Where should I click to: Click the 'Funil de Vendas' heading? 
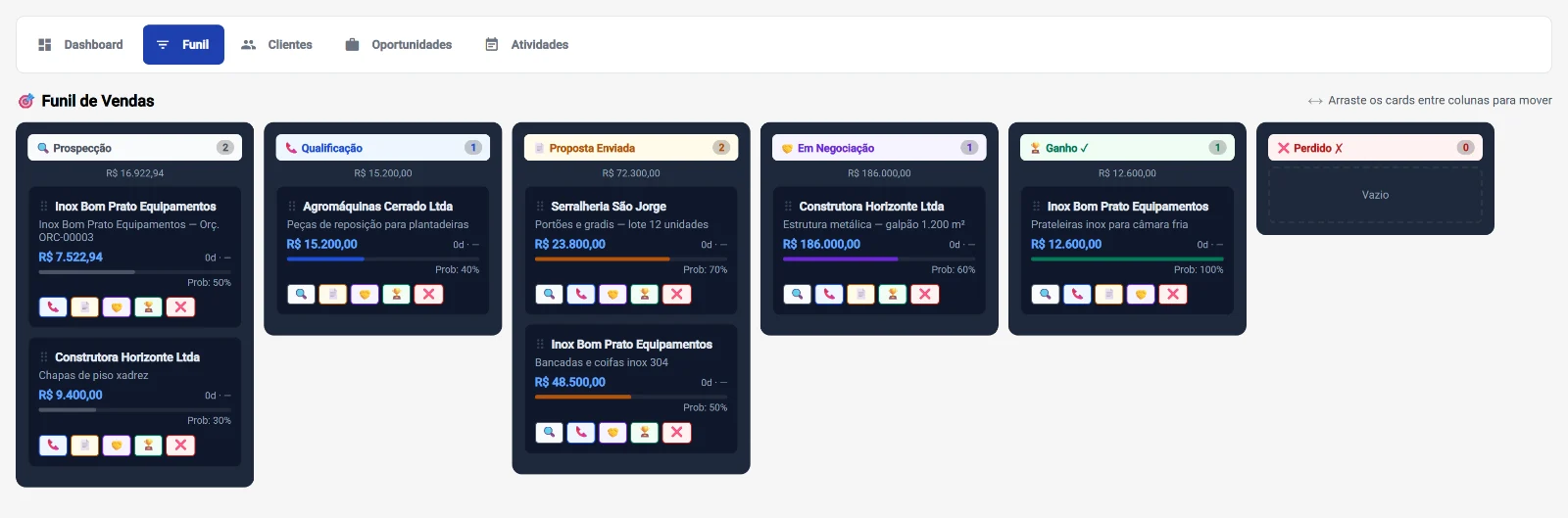[x=98, y=101]
